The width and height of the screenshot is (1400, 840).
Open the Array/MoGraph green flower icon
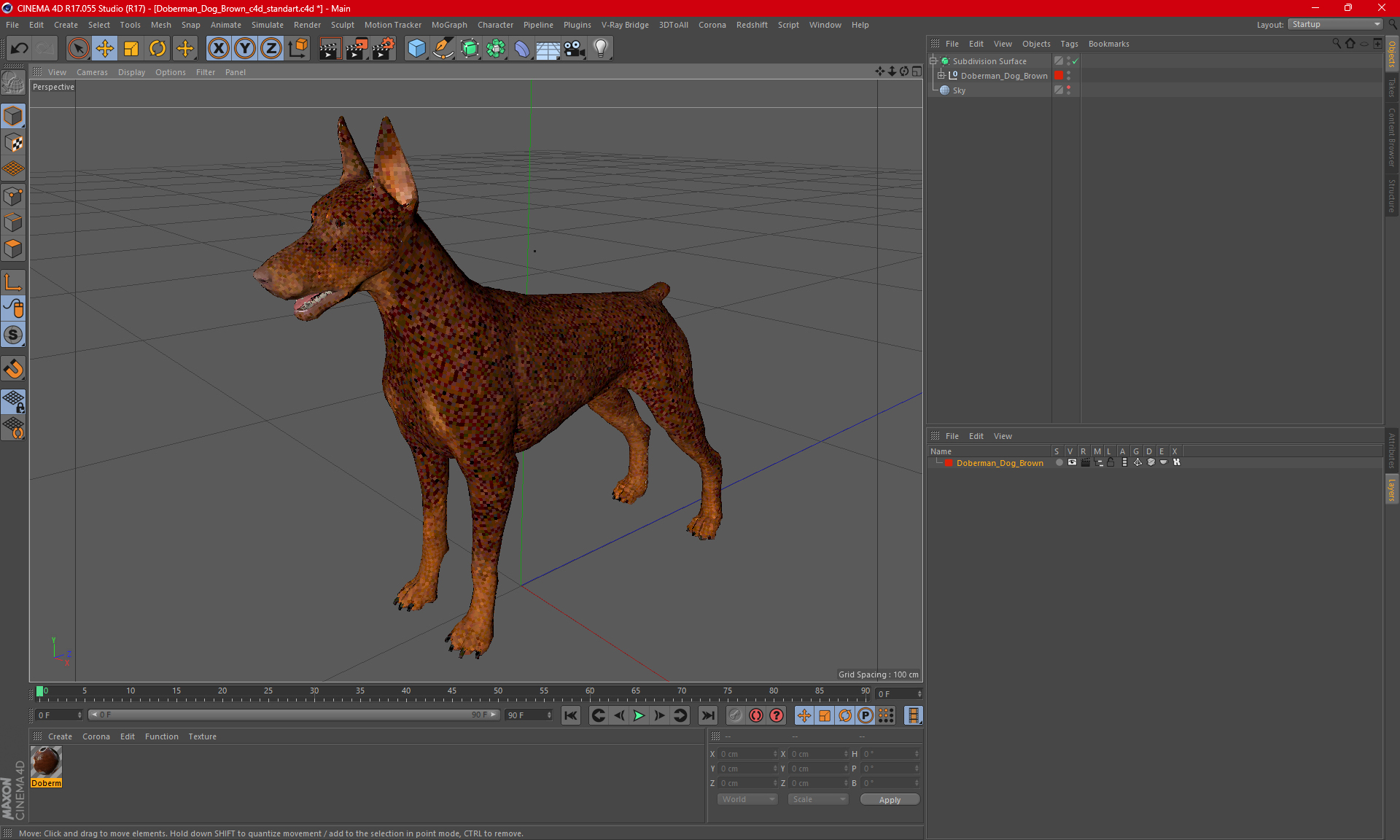point(496,49)
